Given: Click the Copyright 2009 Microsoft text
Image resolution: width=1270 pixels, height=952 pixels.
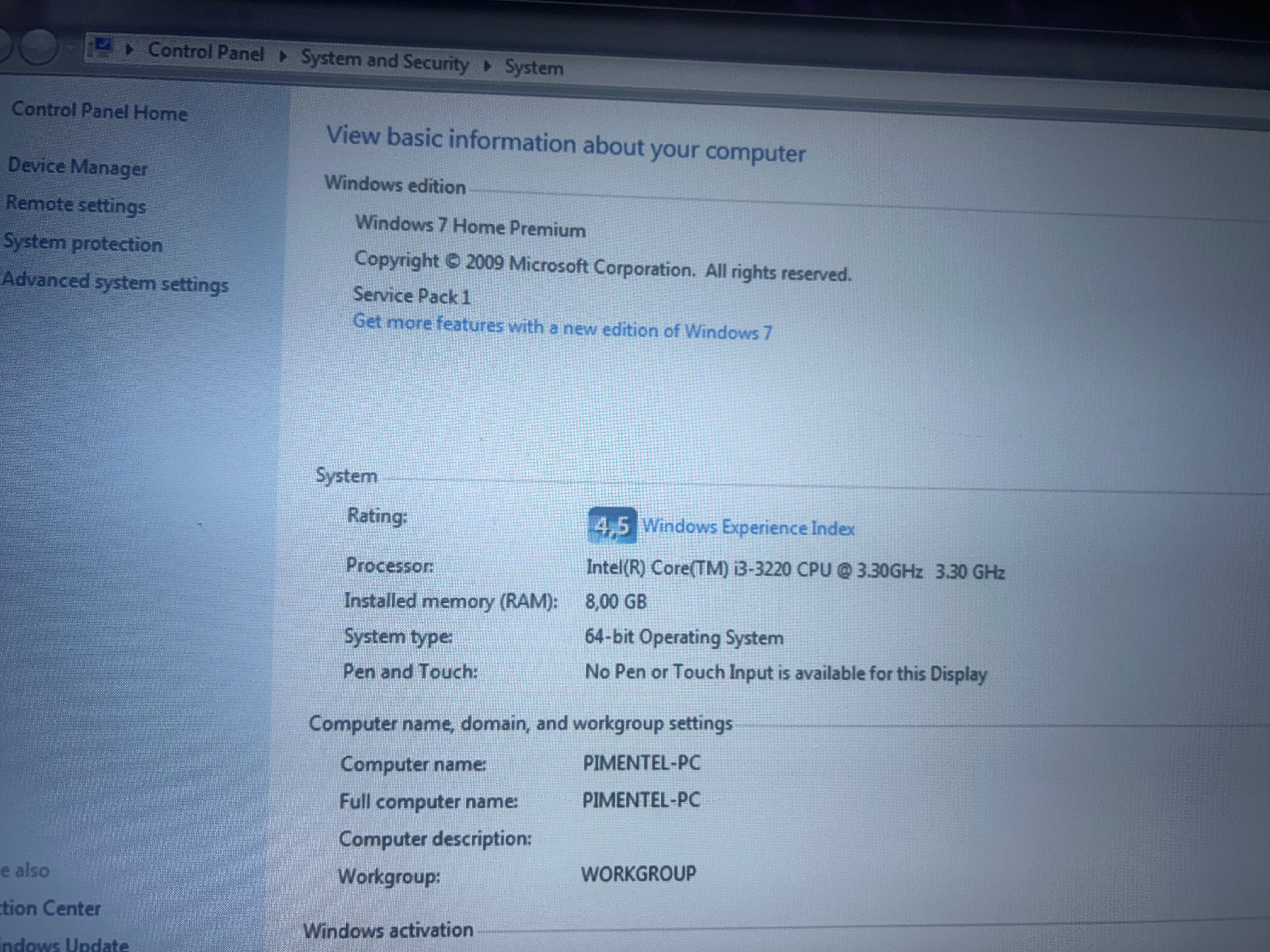Looking at the screenshot, I should [602, 267].
